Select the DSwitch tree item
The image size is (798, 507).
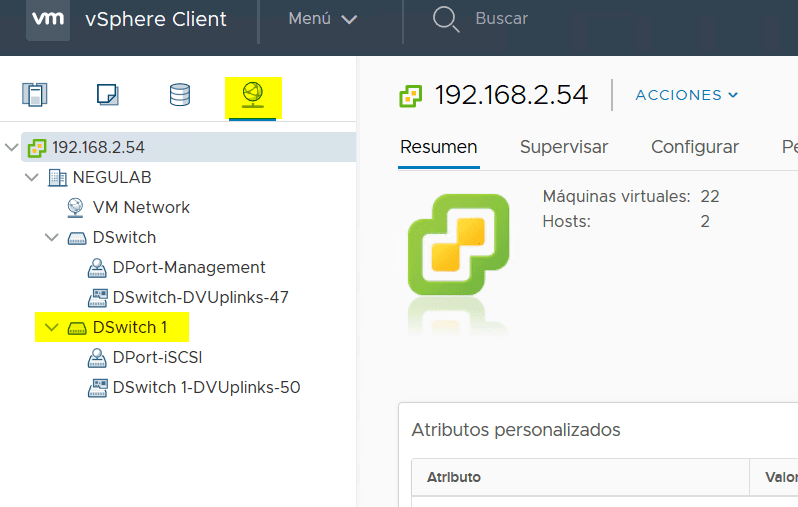[124, 238]
